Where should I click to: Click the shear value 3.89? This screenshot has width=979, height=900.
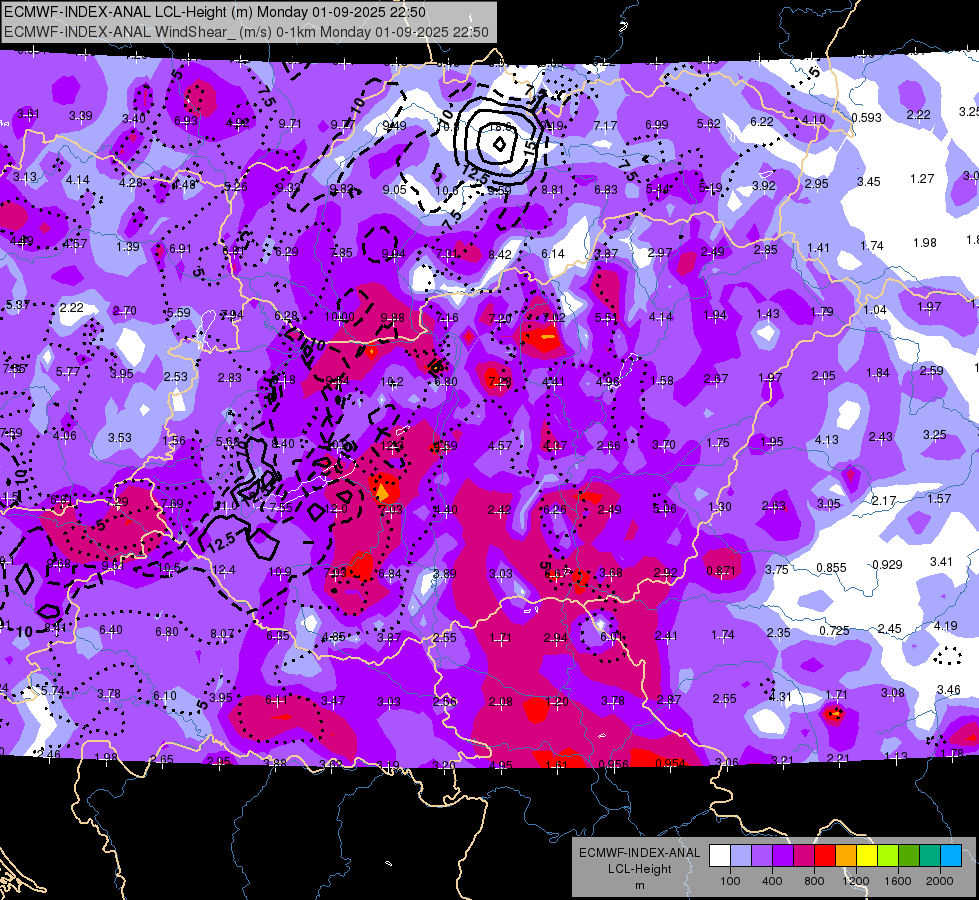click(445, 573)
